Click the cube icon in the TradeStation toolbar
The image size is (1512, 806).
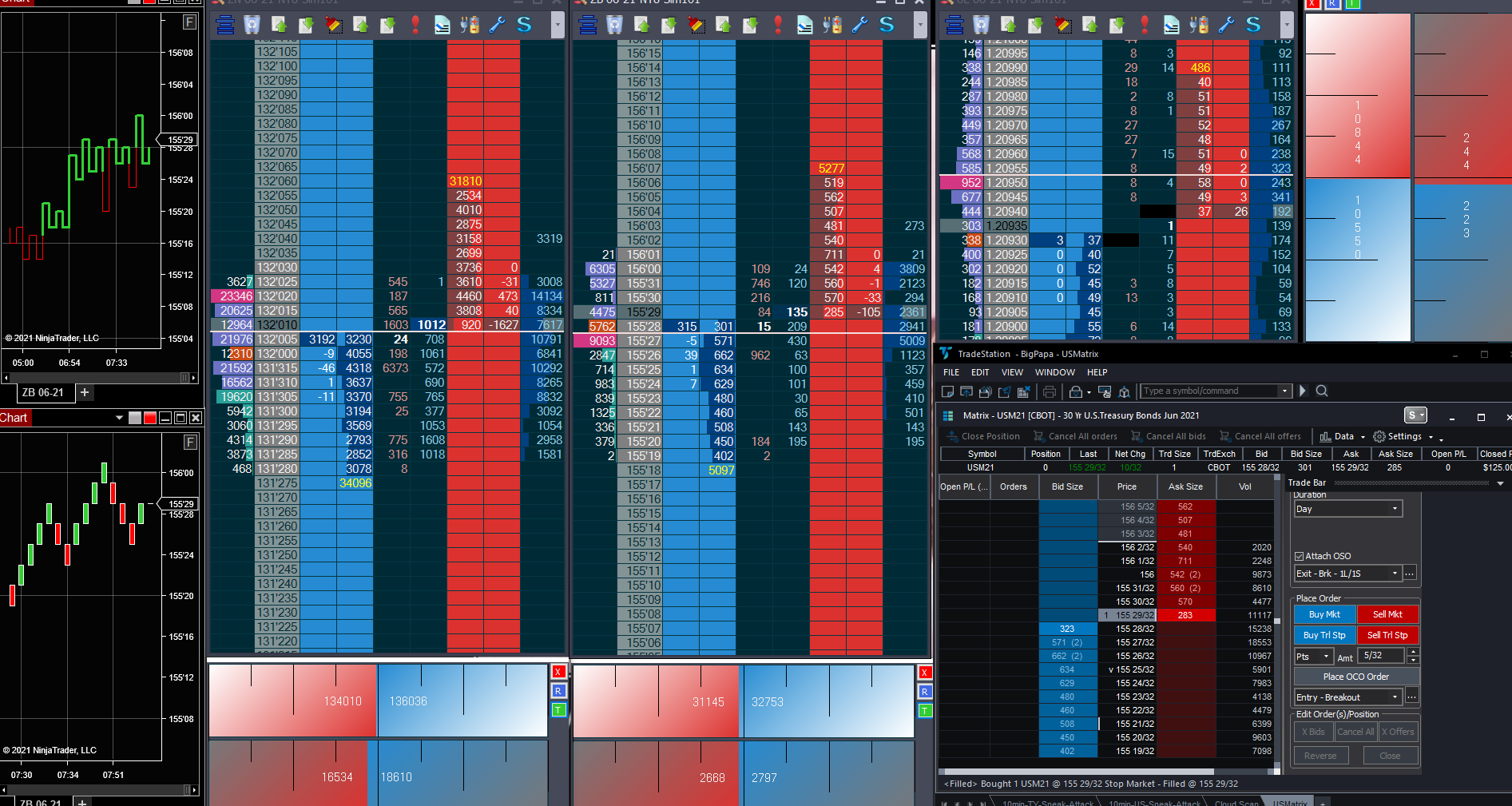1125,391
